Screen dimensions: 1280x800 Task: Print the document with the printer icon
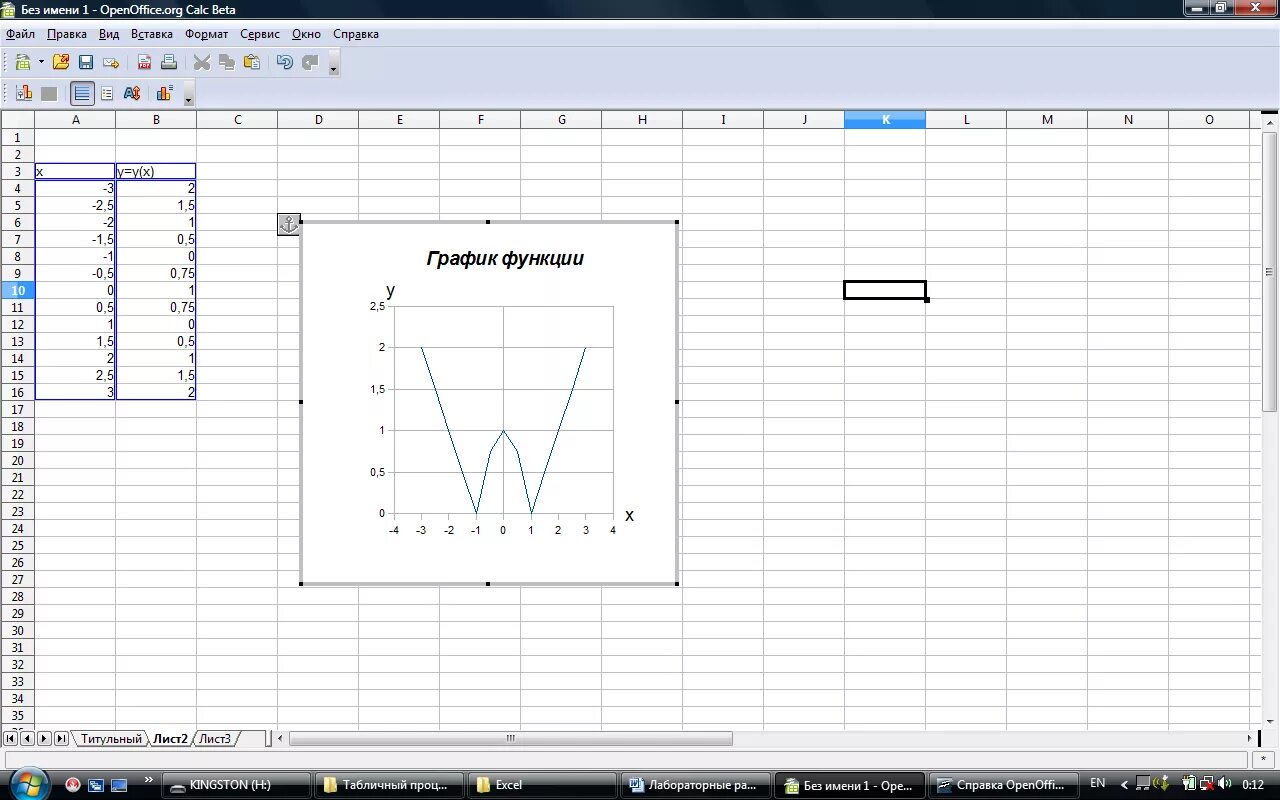[x=169, y=62]
